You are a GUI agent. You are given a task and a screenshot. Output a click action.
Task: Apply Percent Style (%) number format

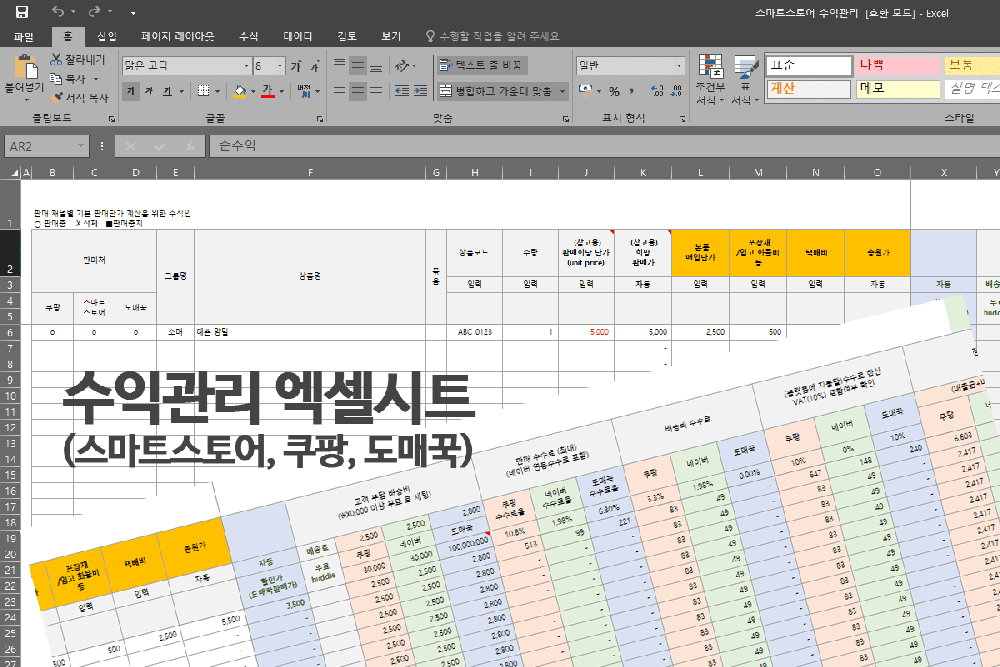tap(614, 91)
